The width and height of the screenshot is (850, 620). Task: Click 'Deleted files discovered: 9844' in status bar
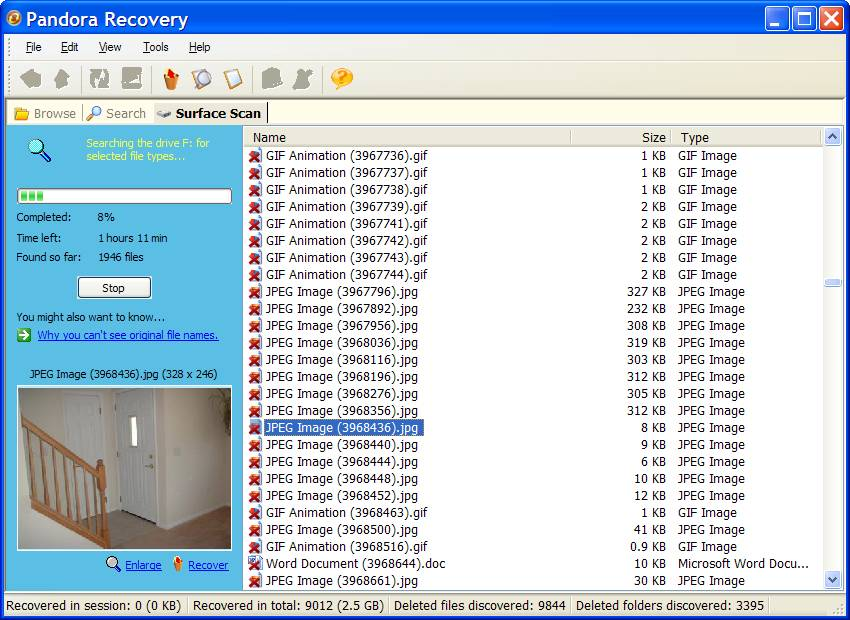tap(479, 605)
